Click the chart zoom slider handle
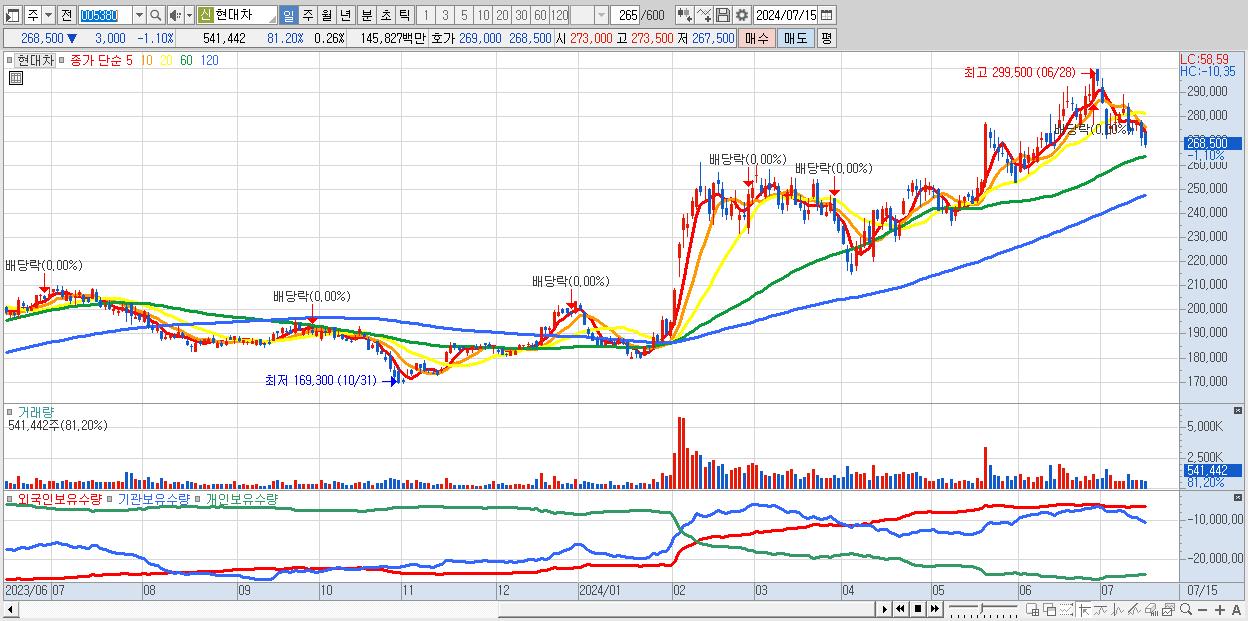Screen dimensions: 1248x621 tap(982, 606)
